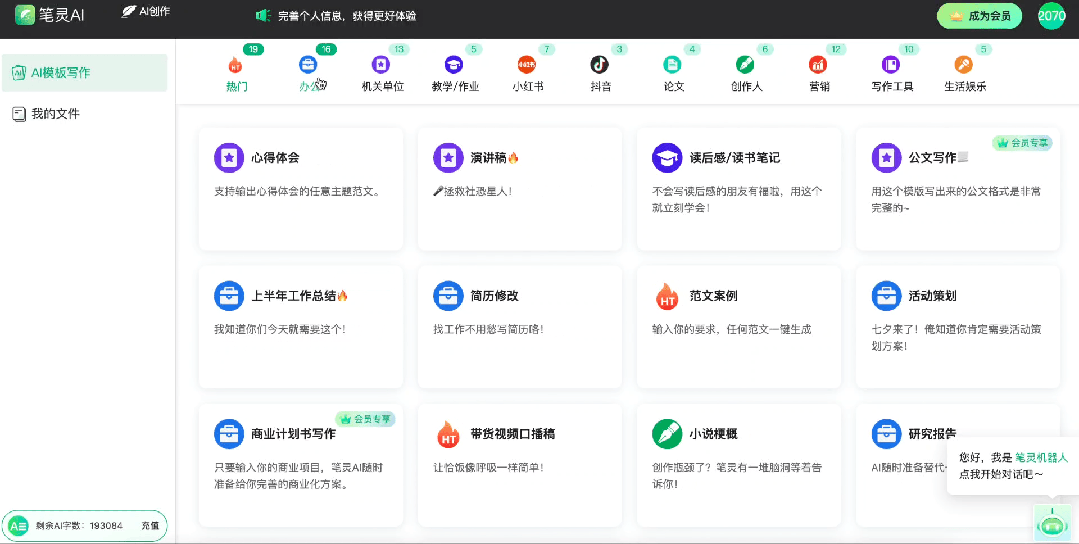Click description 我知道你们今天就需要这个!
Screen dimensions: 1079x544
click(280, 329)
